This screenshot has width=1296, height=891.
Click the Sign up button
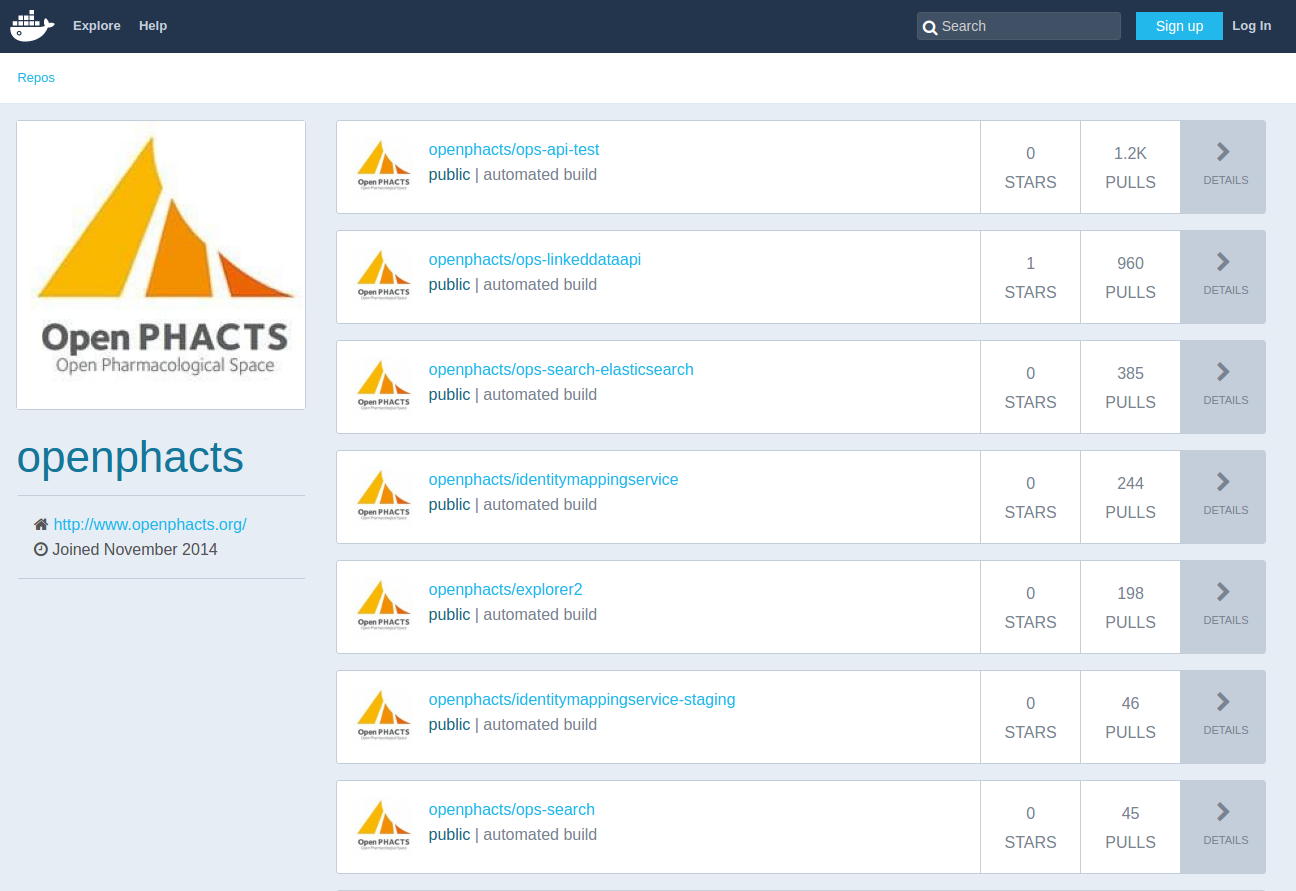point(1179,26)
